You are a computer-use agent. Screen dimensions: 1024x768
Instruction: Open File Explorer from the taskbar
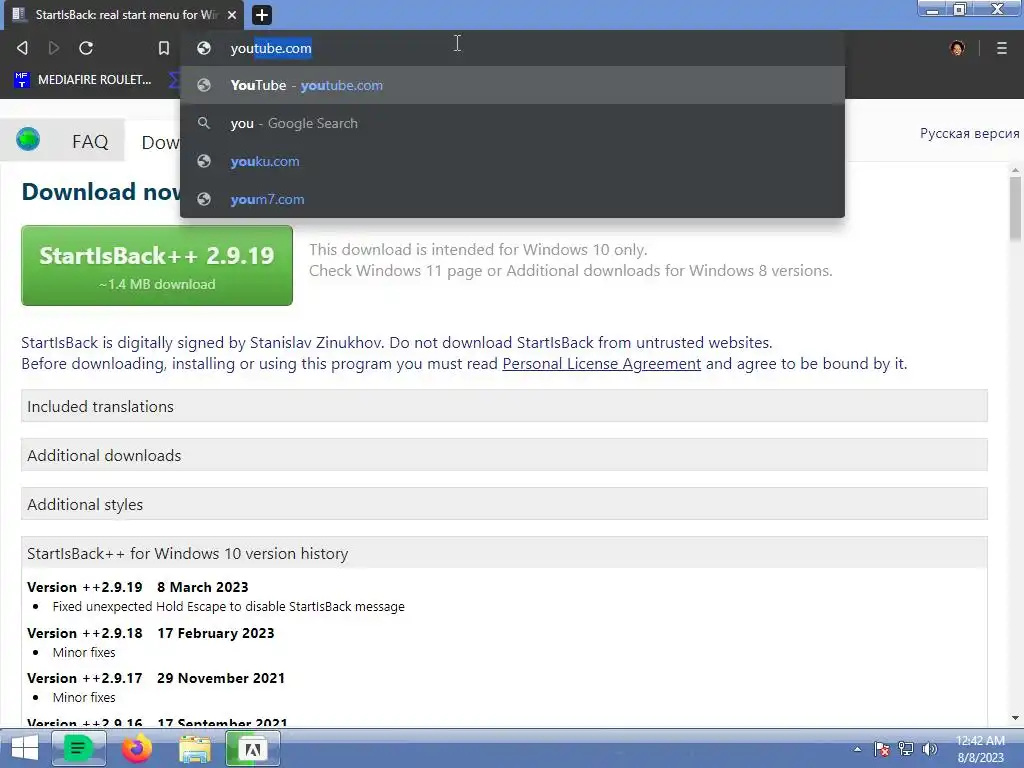(195, 748)
